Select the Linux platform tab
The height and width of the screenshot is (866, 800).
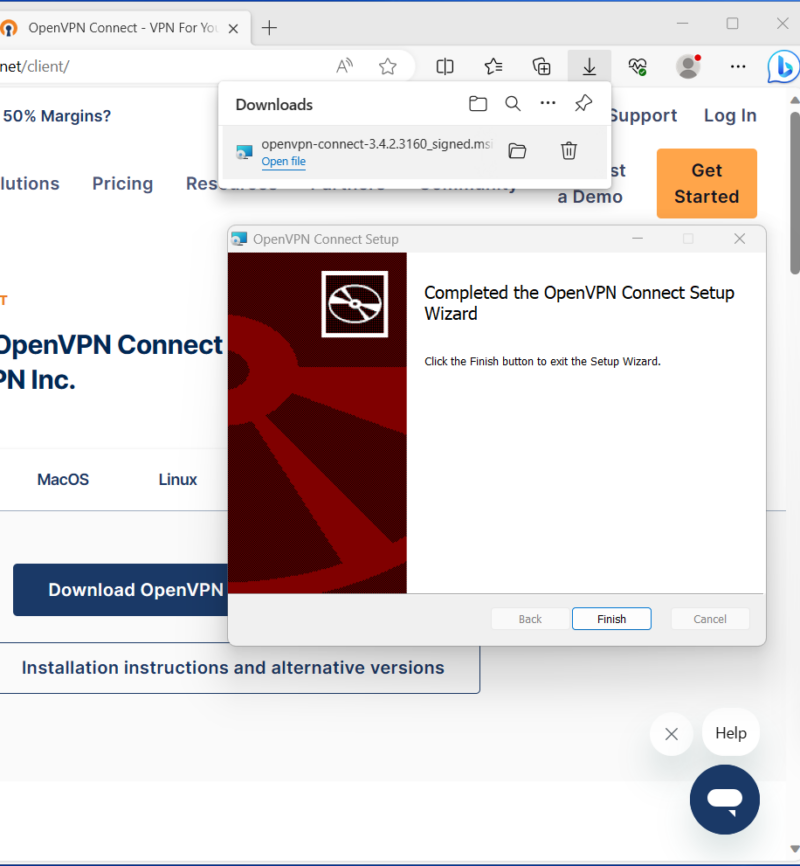[178, 480]
